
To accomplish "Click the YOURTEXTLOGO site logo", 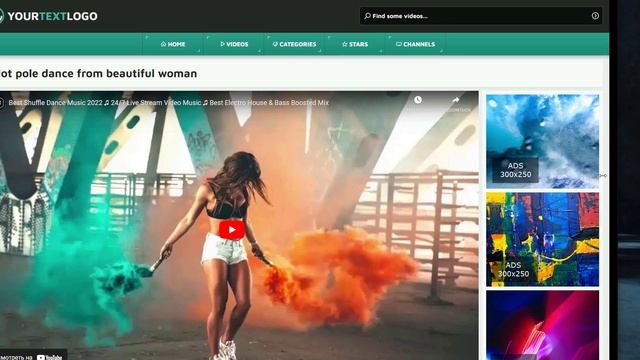I will pyautogui.click(x=48, y=16).
